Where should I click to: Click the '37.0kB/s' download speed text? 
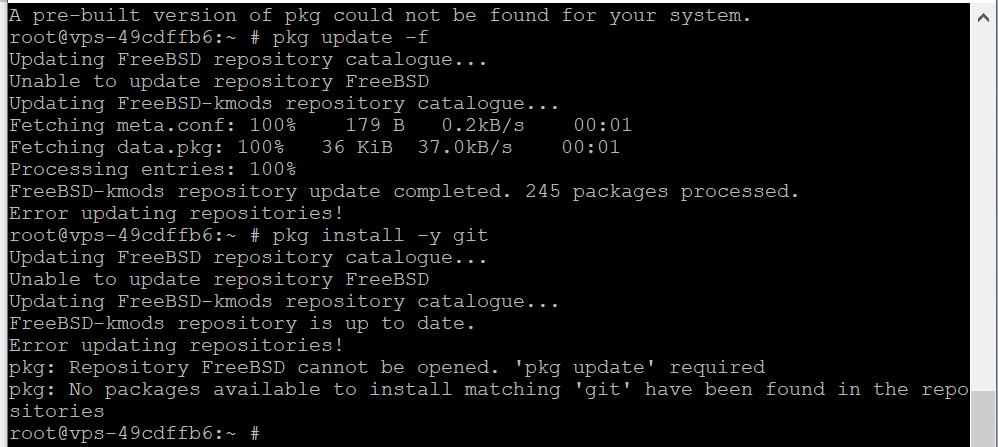point(464,148)
